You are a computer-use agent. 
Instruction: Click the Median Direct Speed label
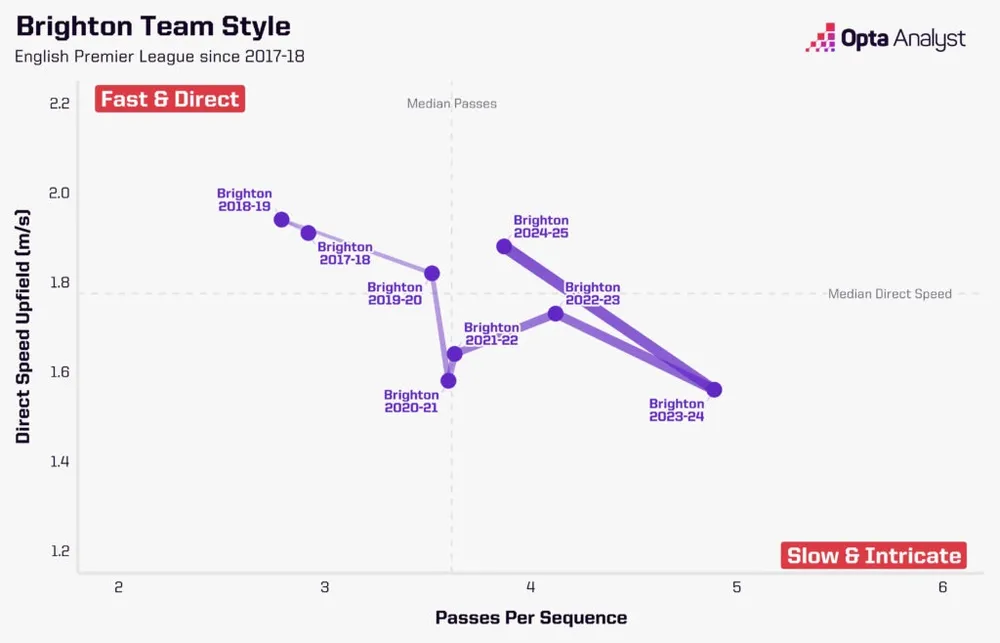890,294
